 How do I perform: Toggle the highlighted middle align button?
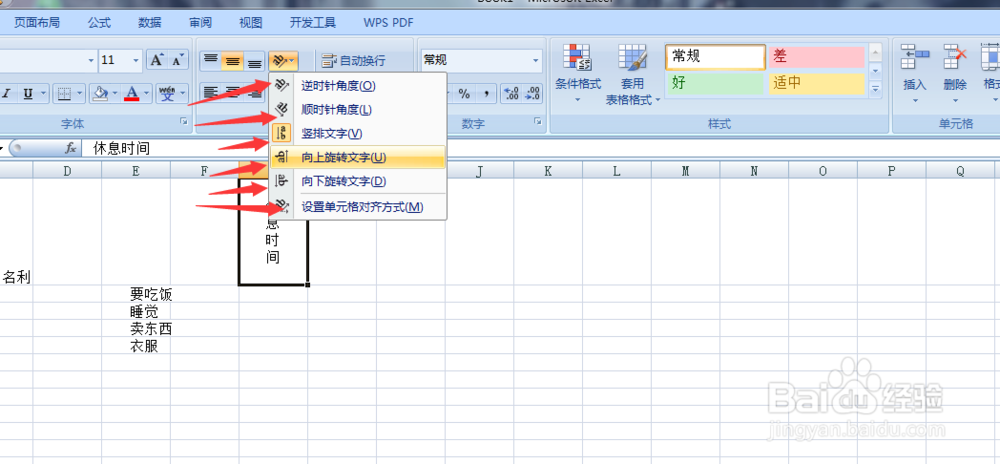click(x=232, y=61)
